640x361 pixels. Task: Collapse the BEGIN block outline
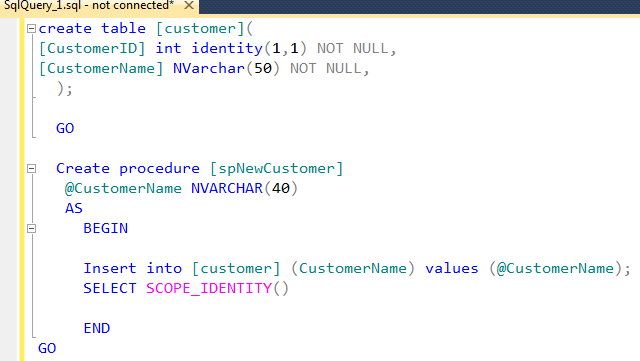[31, 228]
